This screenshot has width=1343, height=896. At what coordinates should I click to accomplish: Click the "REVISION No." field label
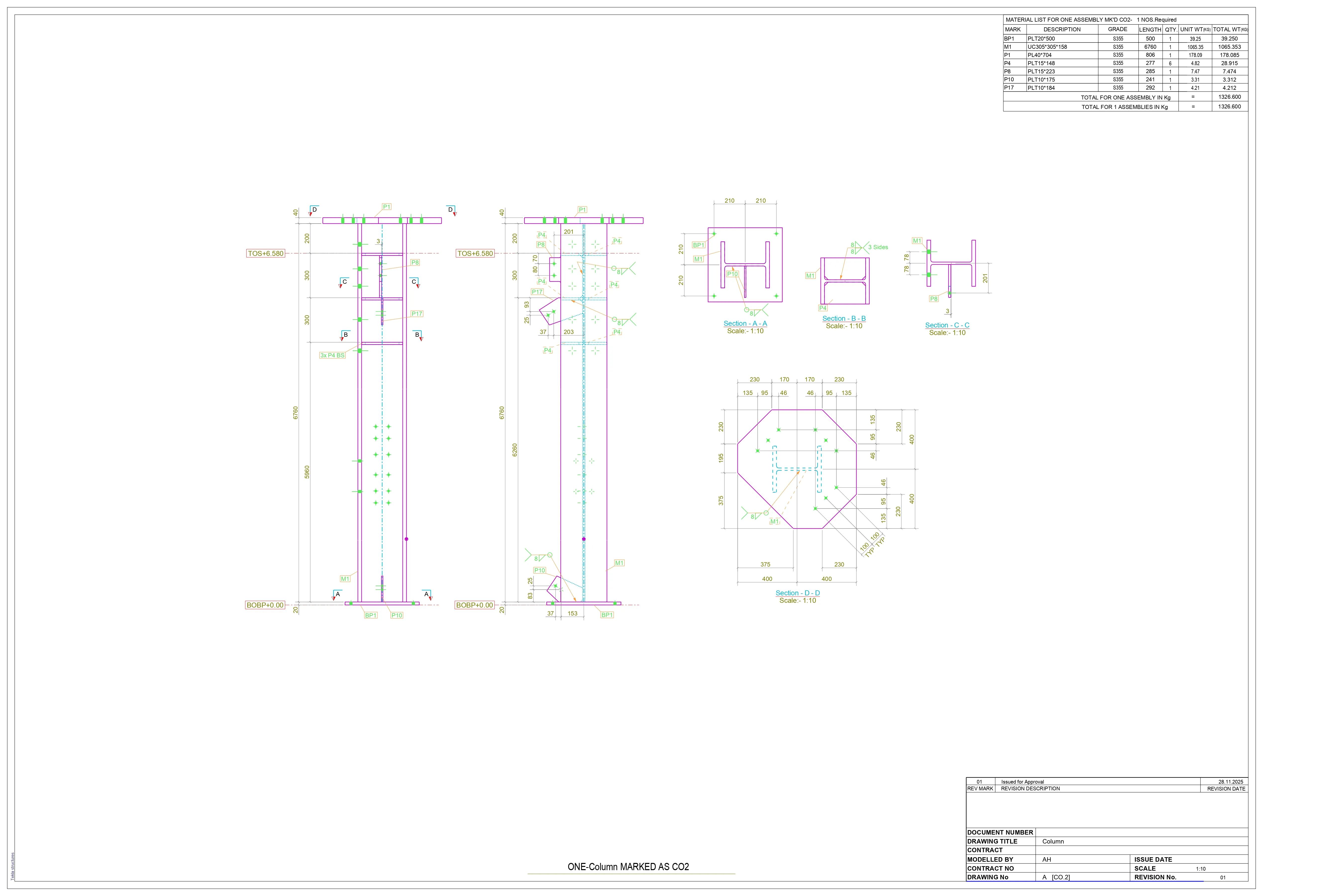tap(1155, 877)
